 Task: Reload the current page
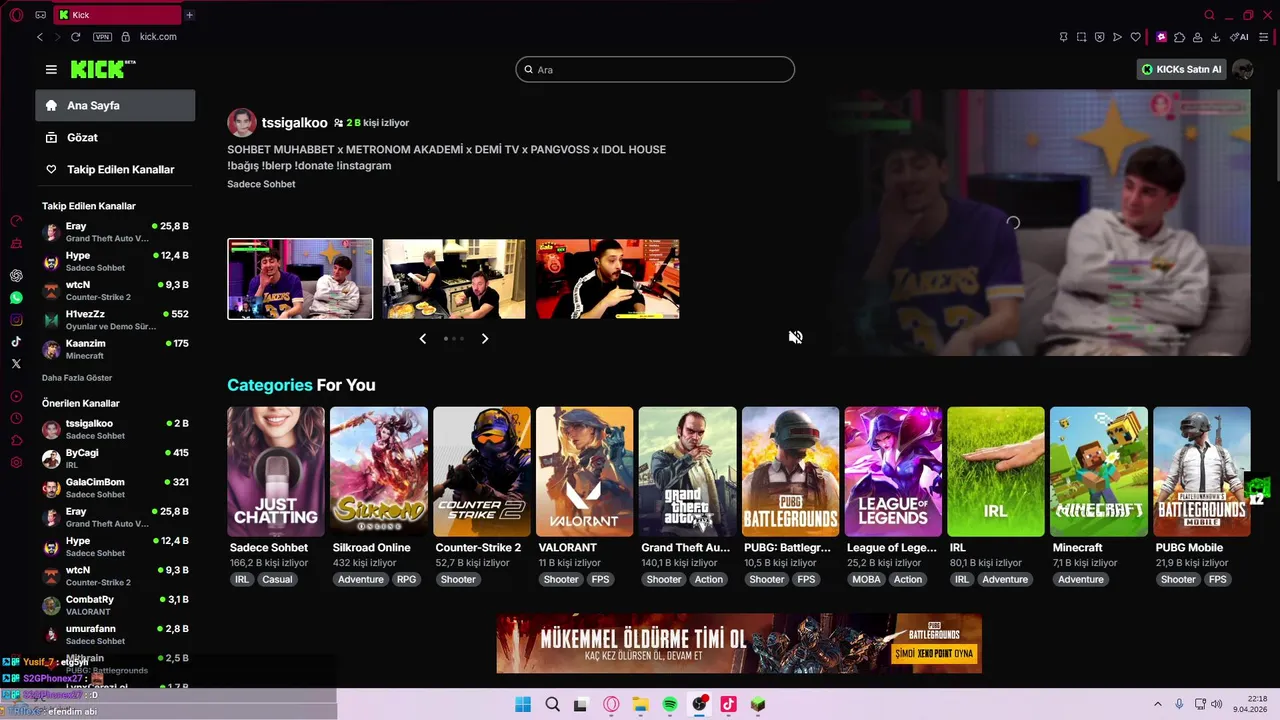coord(75,37)
